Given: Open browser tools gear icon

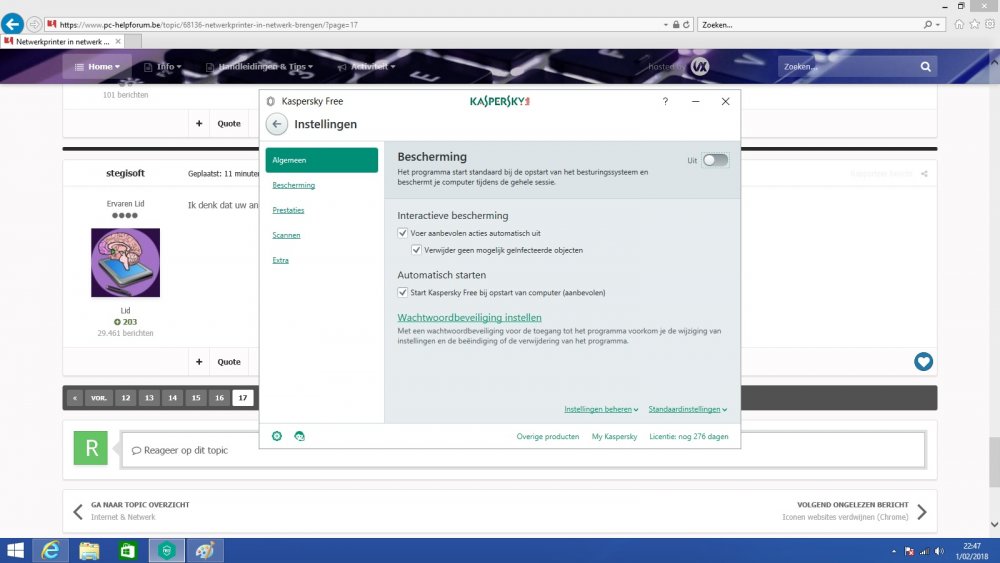Looking at the screenshot, I should (990, 24).
